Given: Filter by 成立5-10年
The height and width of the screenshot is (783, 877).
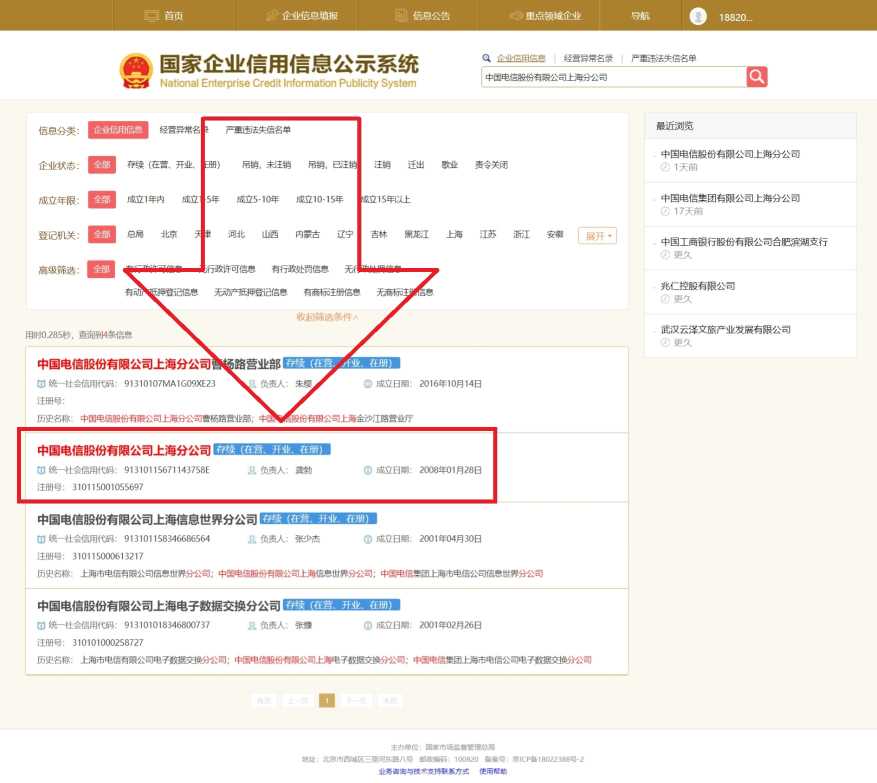Looking at the screenshot, I should click(257, 199).
